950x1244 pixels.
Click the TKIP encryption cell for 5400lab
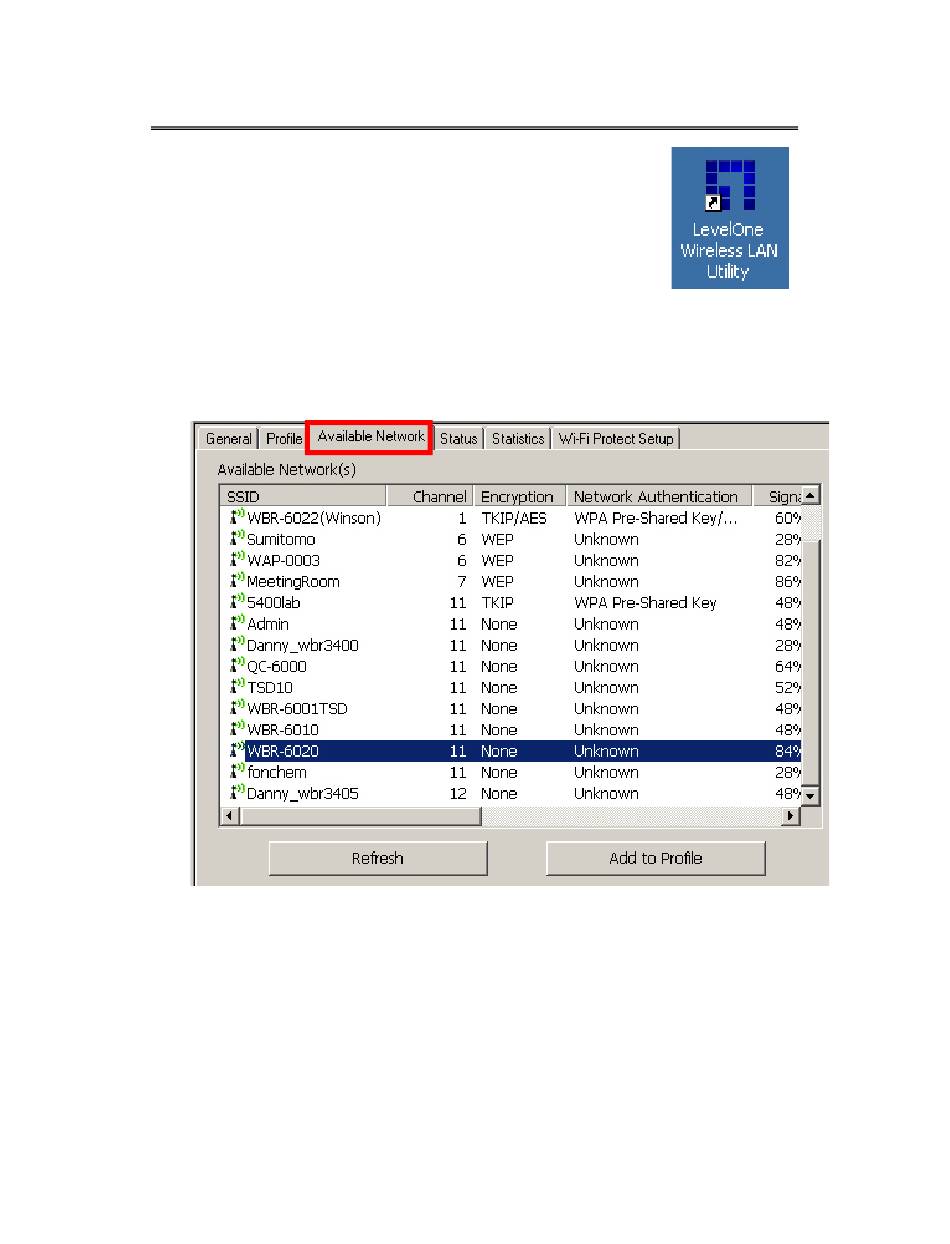pos(498,602)
